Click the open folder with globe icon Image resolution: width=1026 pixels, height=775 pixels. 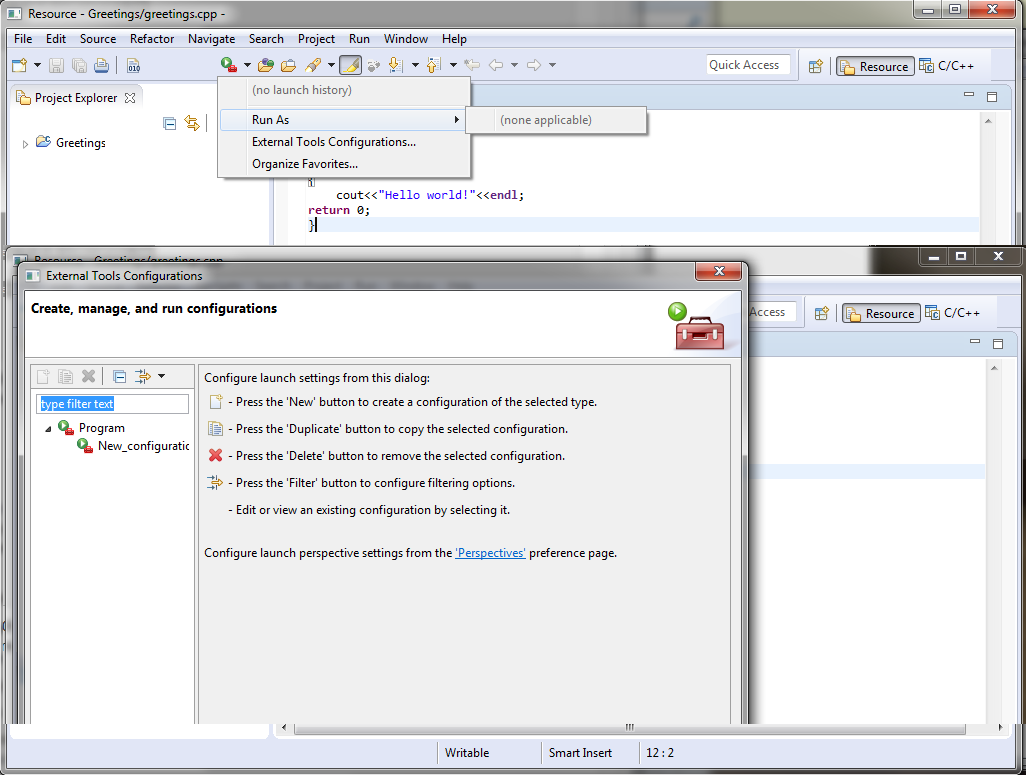266,65
